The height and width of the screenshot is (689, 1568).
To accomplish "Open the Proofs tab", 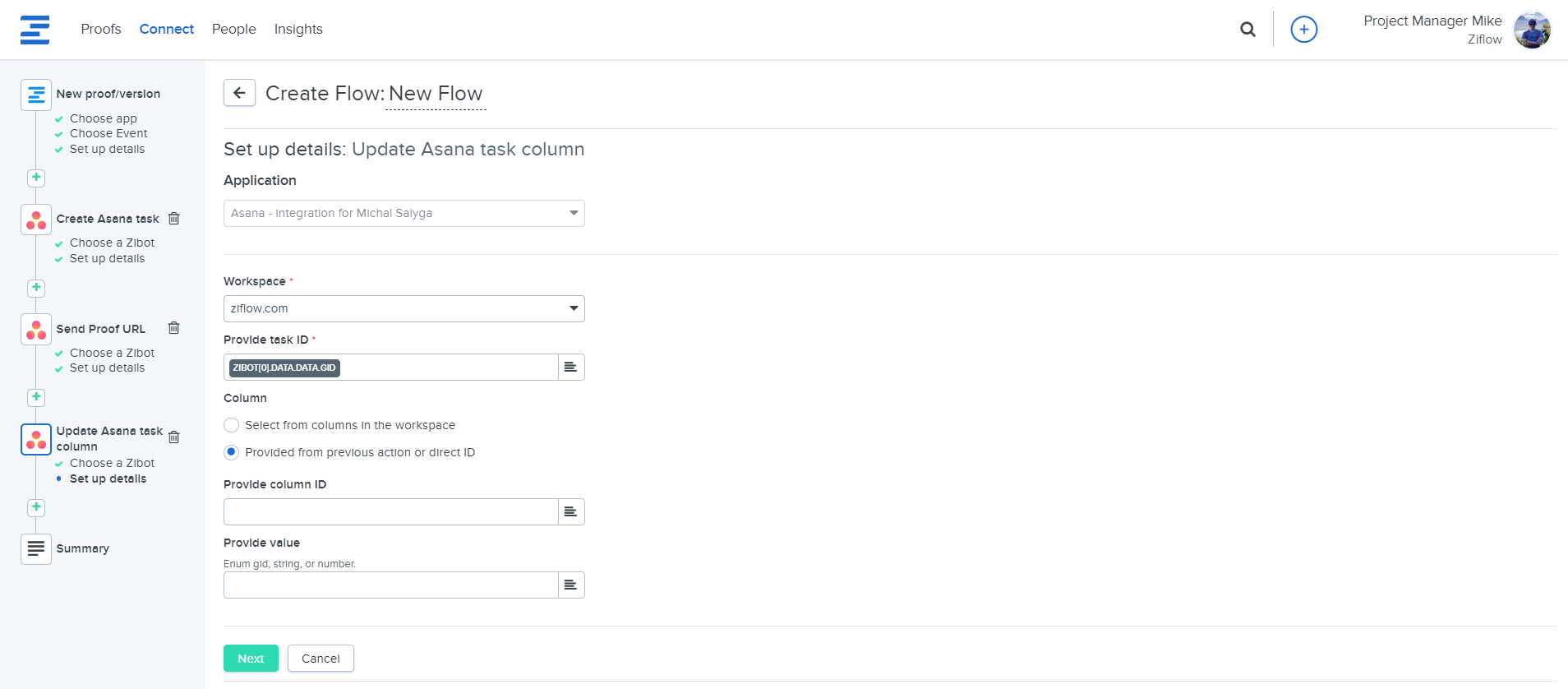I will tap(101, 30).
